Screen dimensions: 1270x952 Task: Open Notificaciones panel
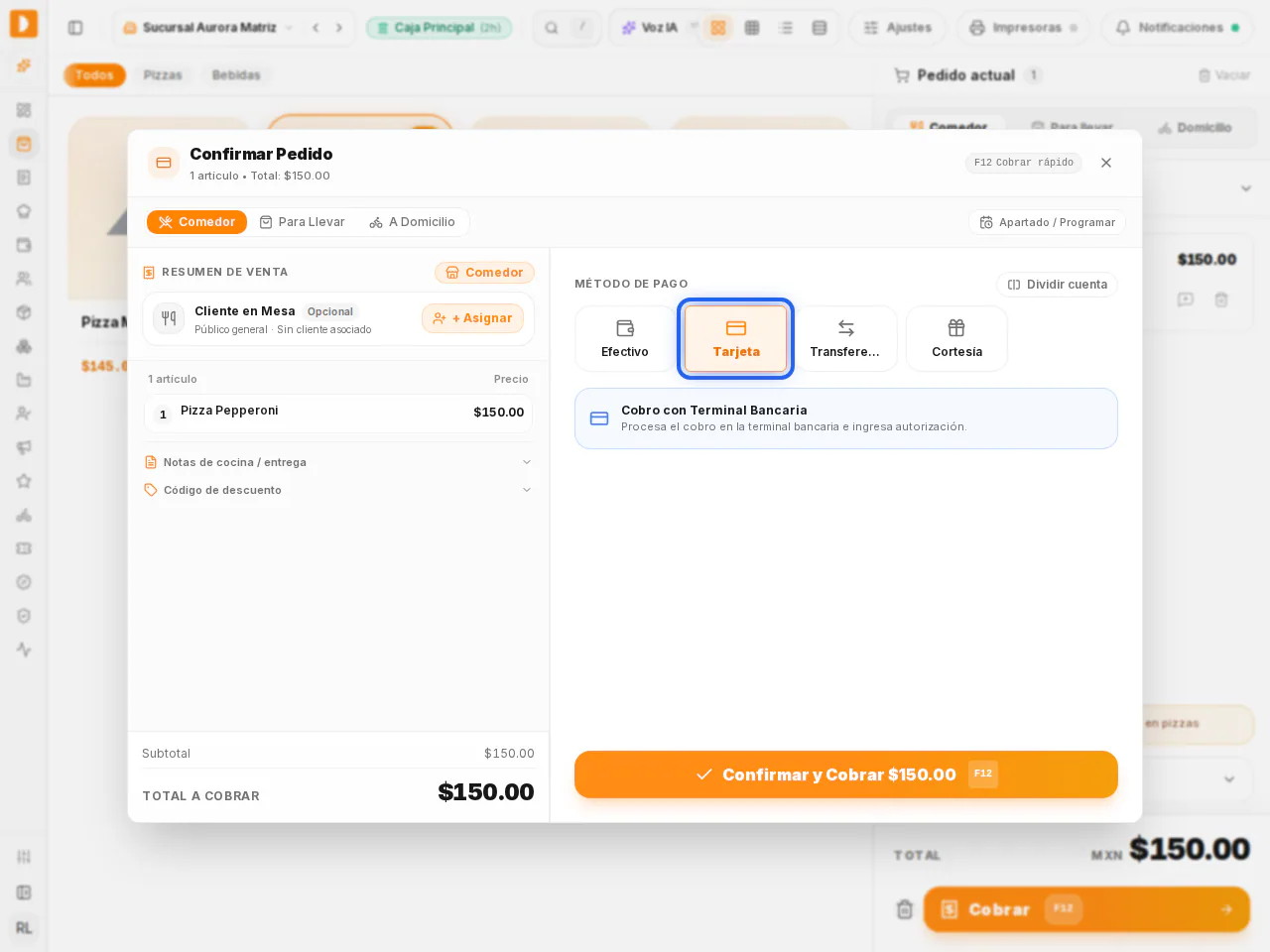point(1177,28)
